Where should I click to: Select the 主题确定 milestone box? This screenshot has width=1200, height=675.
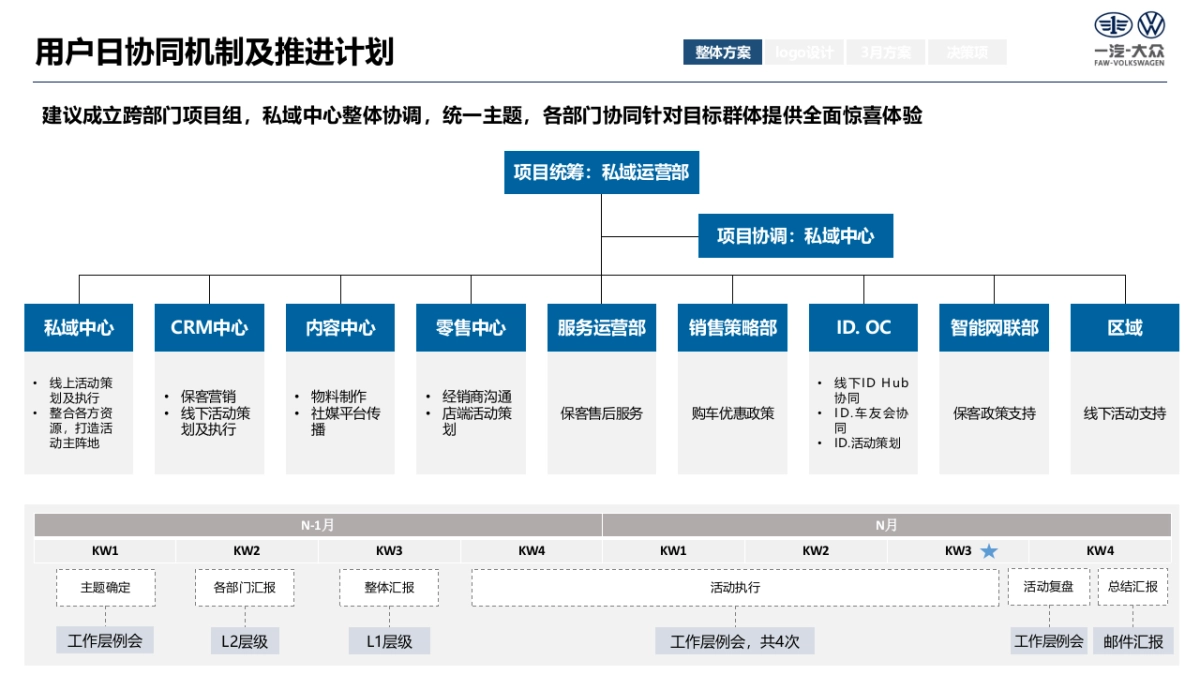coord(106,588)
